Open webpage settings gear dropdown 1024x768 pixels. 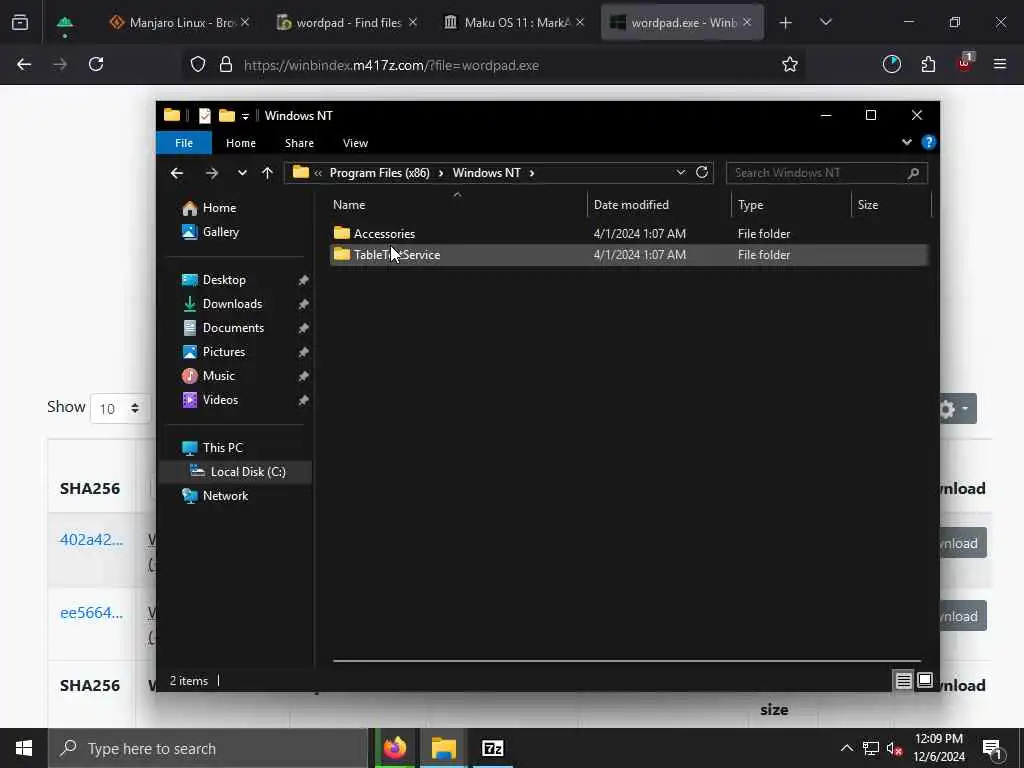pos(957,409)
